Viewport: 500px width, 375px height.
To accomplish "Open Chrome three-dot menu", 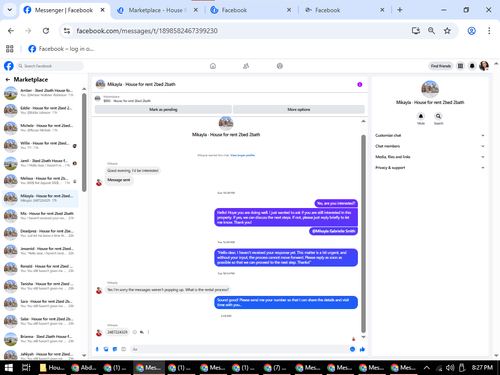I will pyautogui.click(x=489, y=31).
